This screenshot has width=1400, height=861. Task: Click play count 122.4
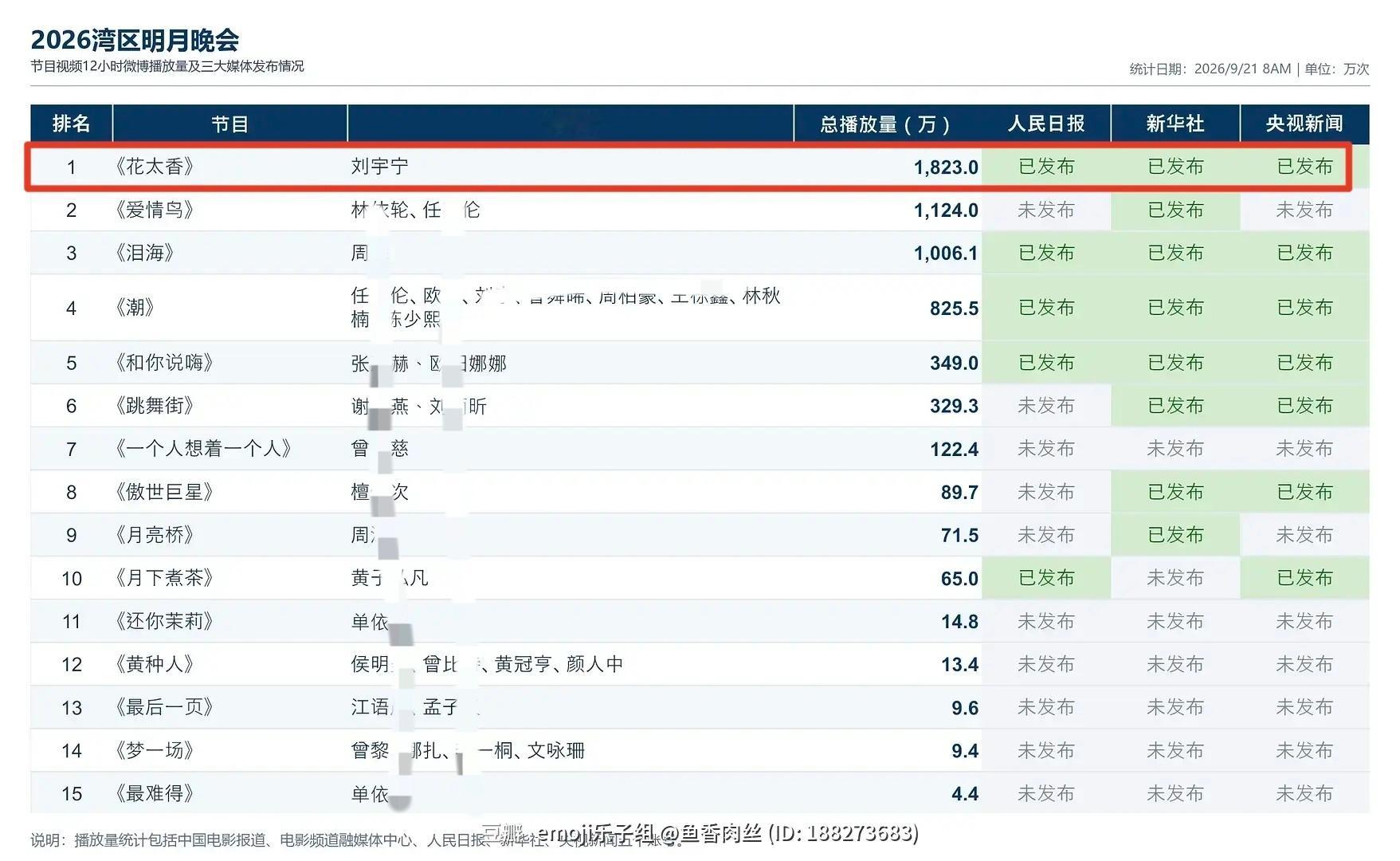click(954, 450)
